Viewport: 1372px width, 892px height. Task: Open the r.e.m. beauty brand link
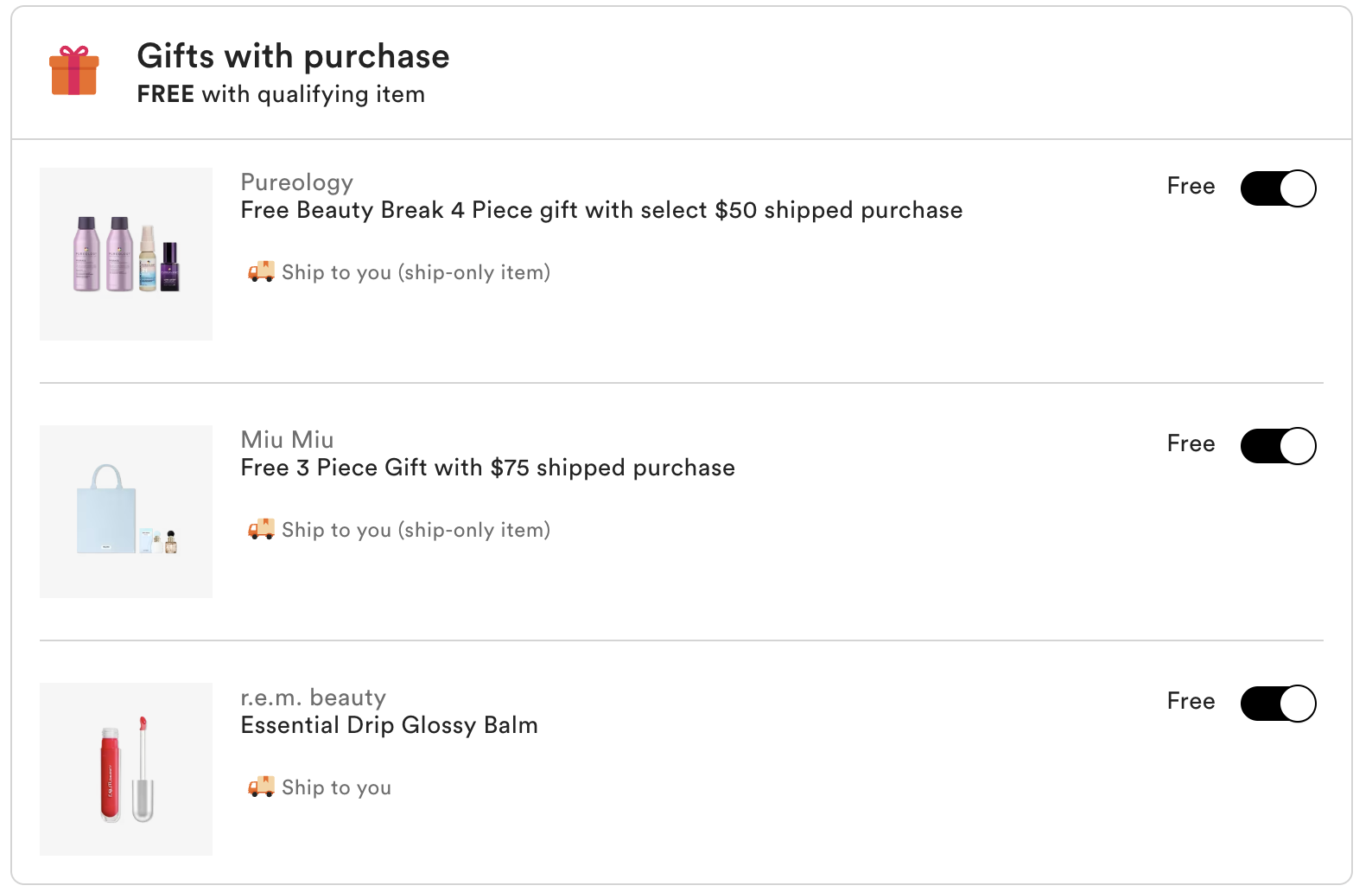coord(313,698)
